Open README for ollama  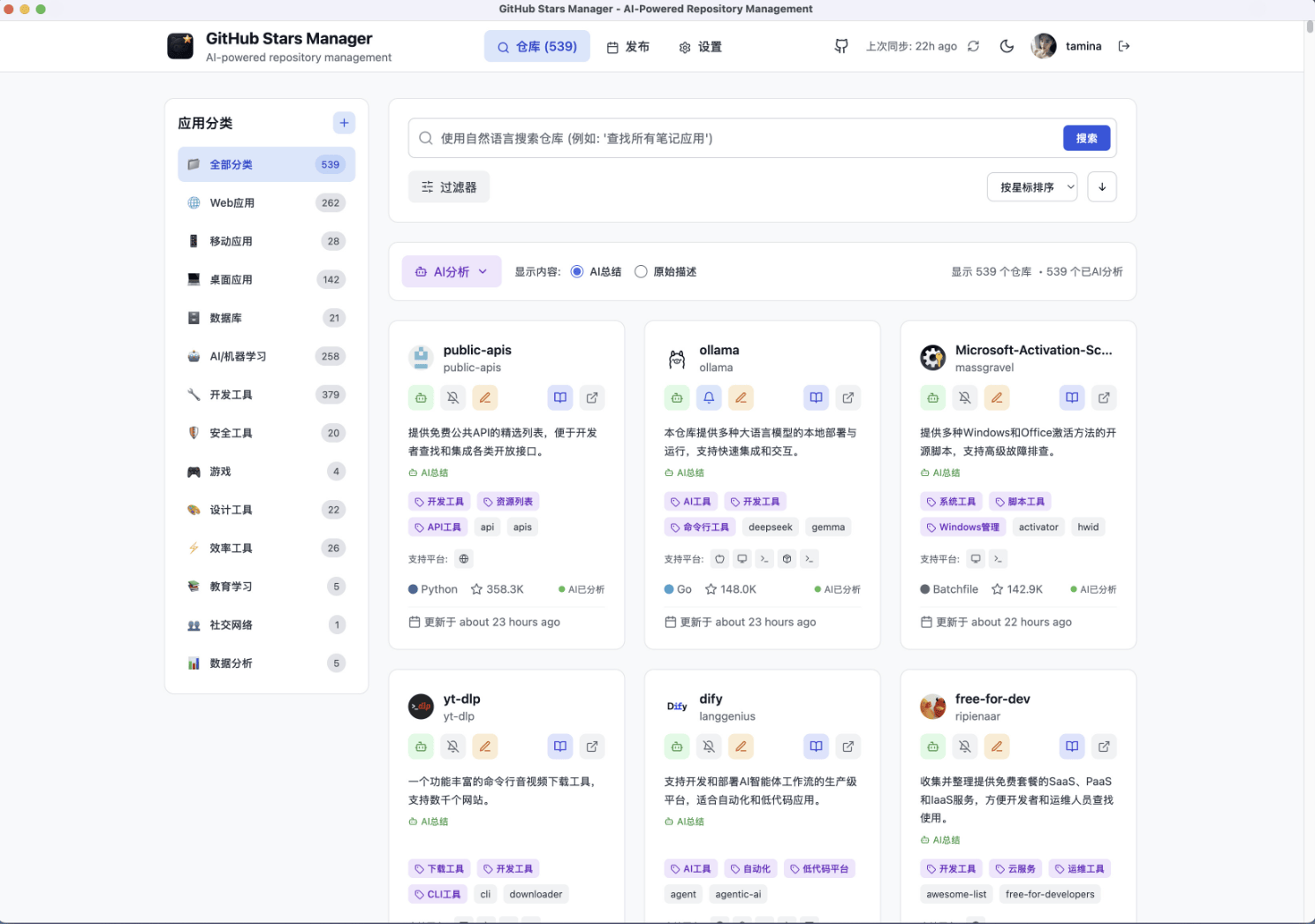816,398
